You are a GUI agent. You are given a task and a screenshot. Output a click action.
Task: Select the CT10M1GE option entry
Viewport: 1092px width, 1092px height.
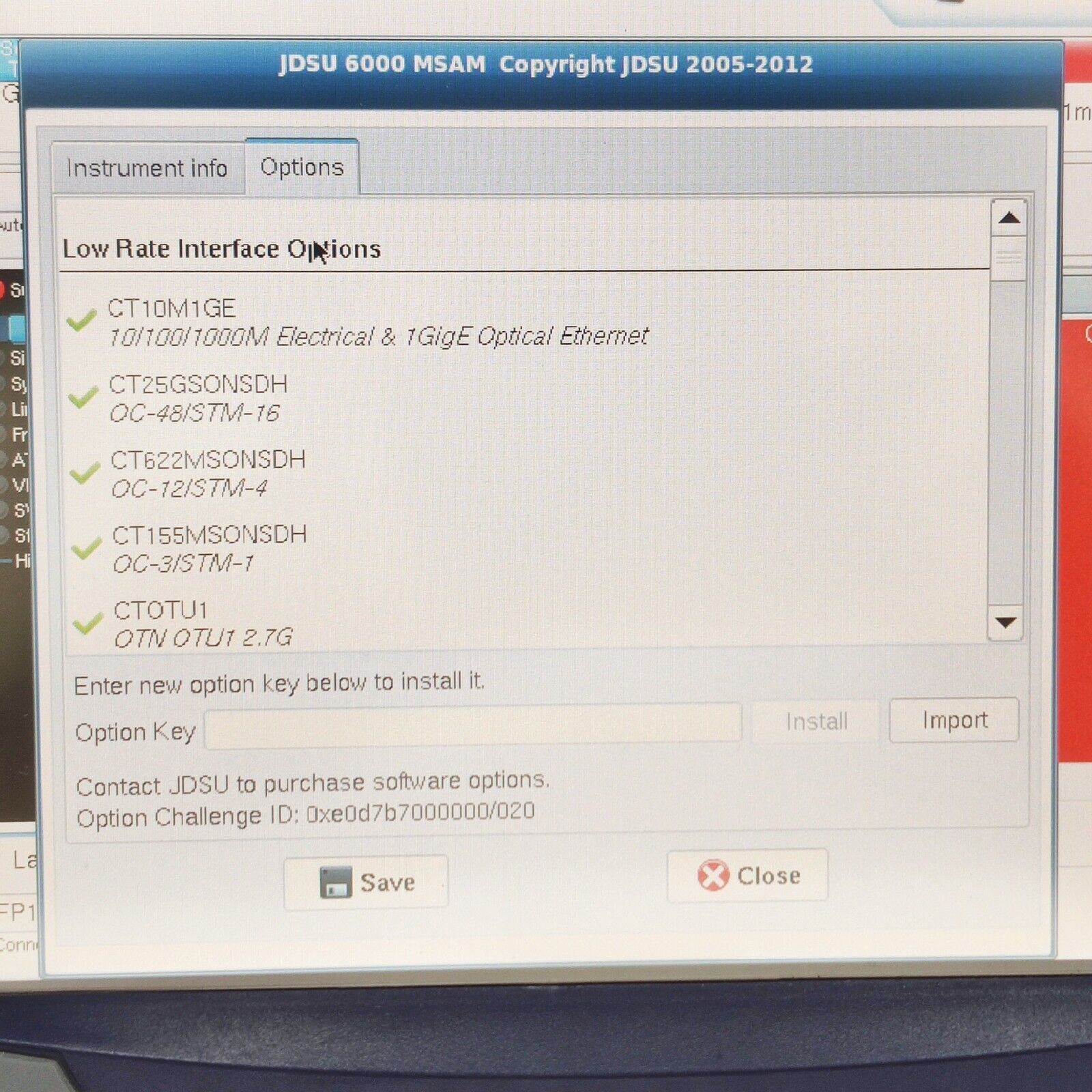click(x=377, y=322)
